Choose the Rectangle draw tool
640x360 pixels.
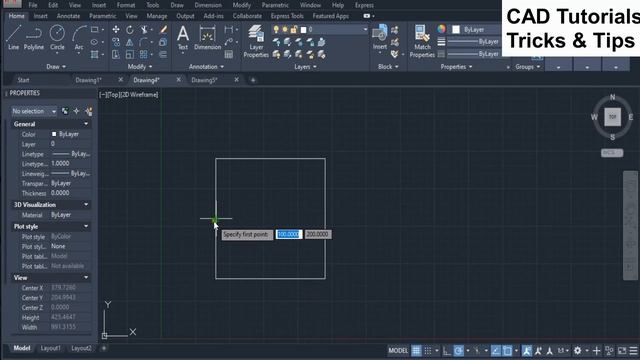click(x=94, y=29)
